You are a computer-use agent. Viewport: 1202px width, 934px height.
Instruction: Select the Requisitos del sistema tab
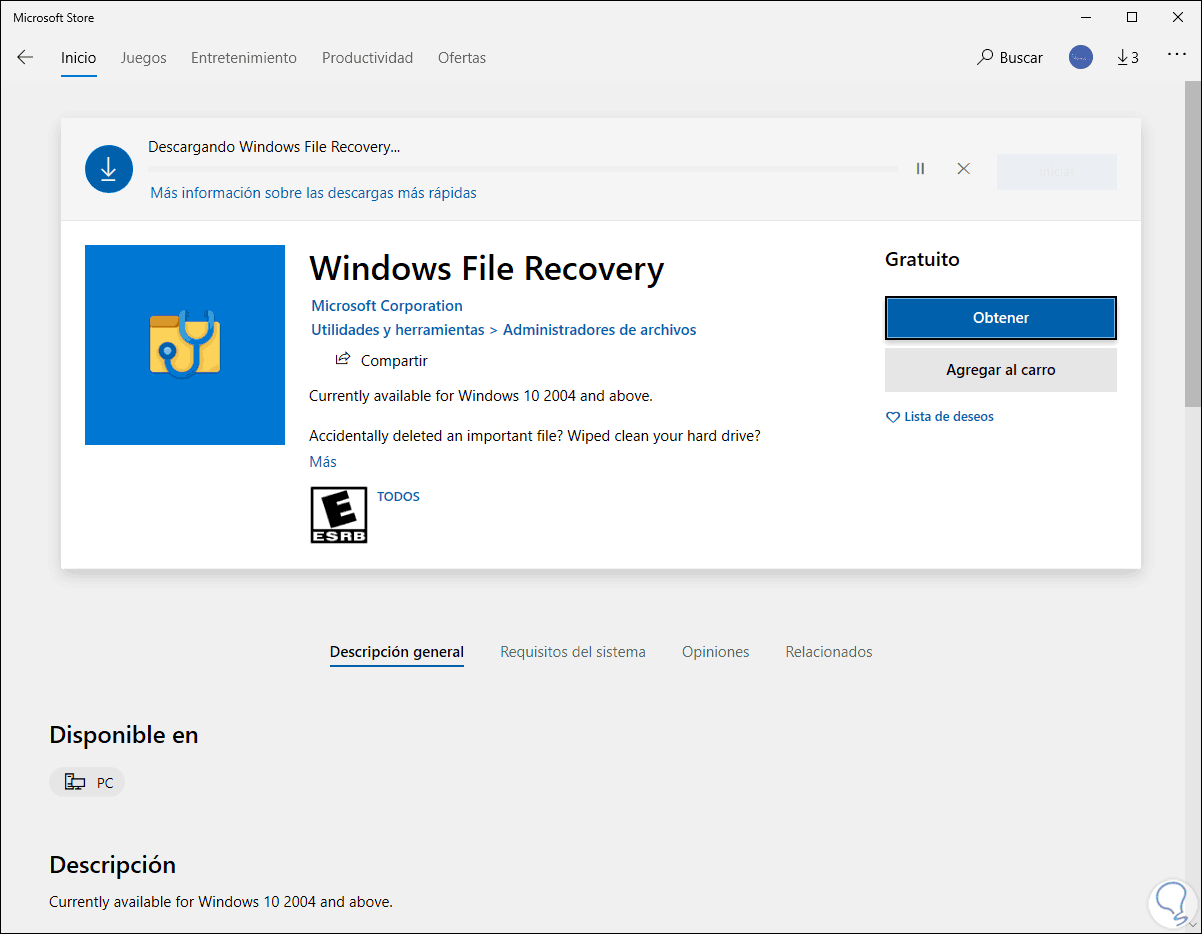tap(573, 652)
